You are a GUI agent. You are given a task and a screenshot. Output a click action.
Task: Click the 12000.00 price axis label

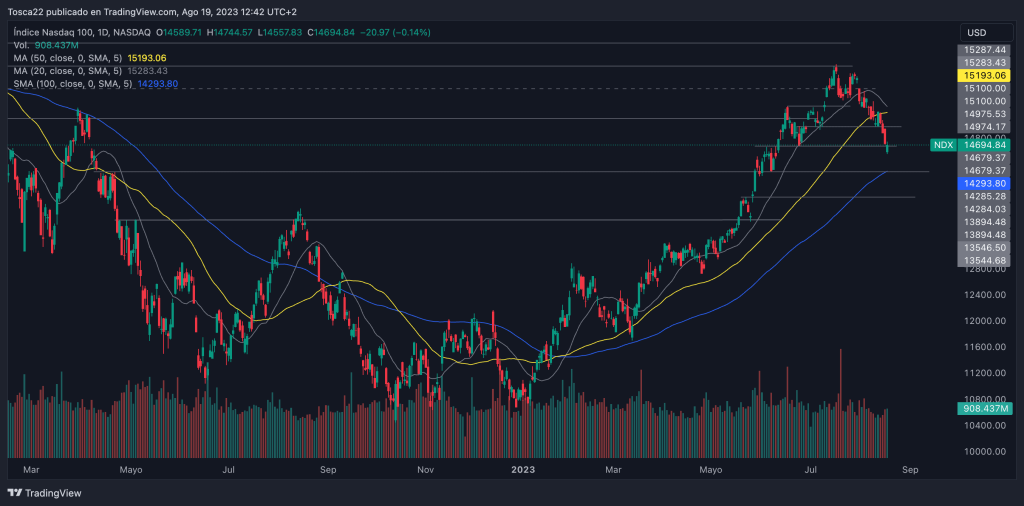(x=985, y=321)
